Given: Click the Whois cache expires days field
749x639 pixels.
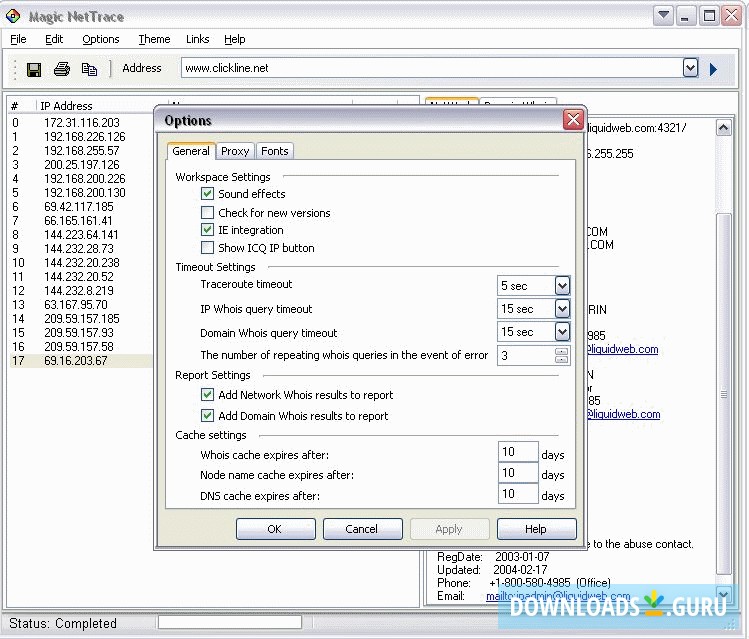Looking at the screenshot, I should point(517,454).
